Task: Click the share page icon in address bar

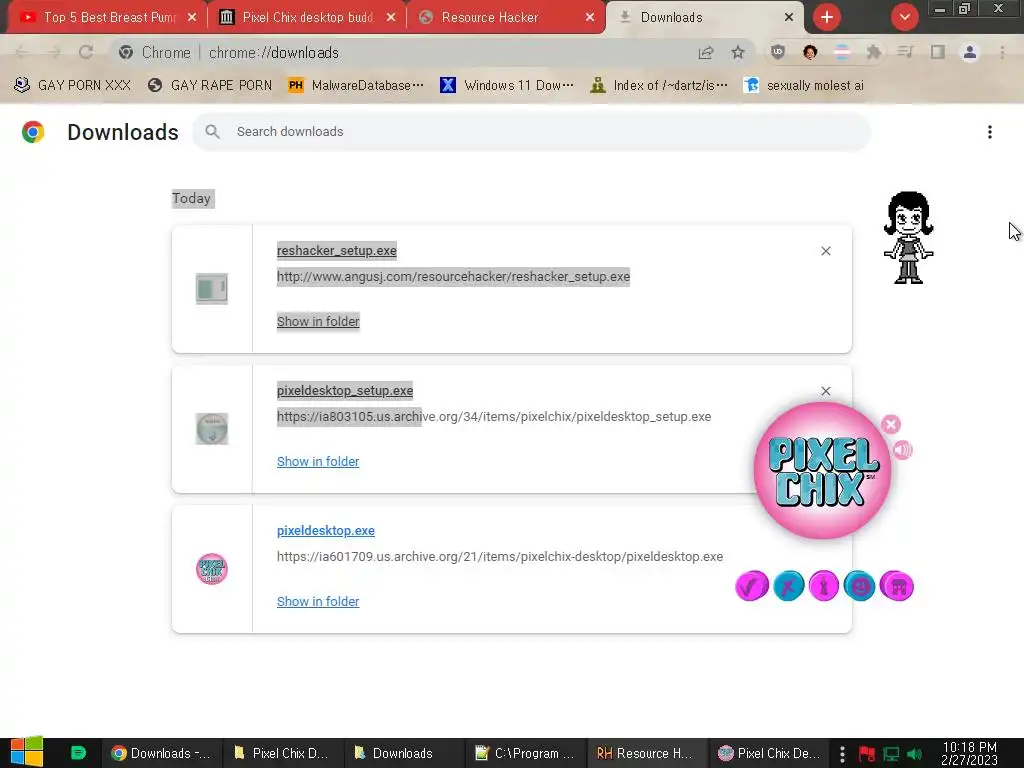Action: click(x=706, y=52)
